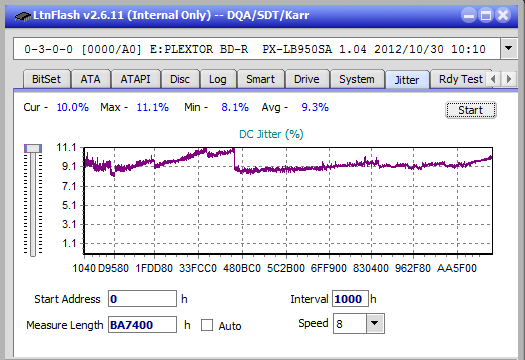Click the Min value 8.1%
The image size is (525, 360).
click(235, 107)
